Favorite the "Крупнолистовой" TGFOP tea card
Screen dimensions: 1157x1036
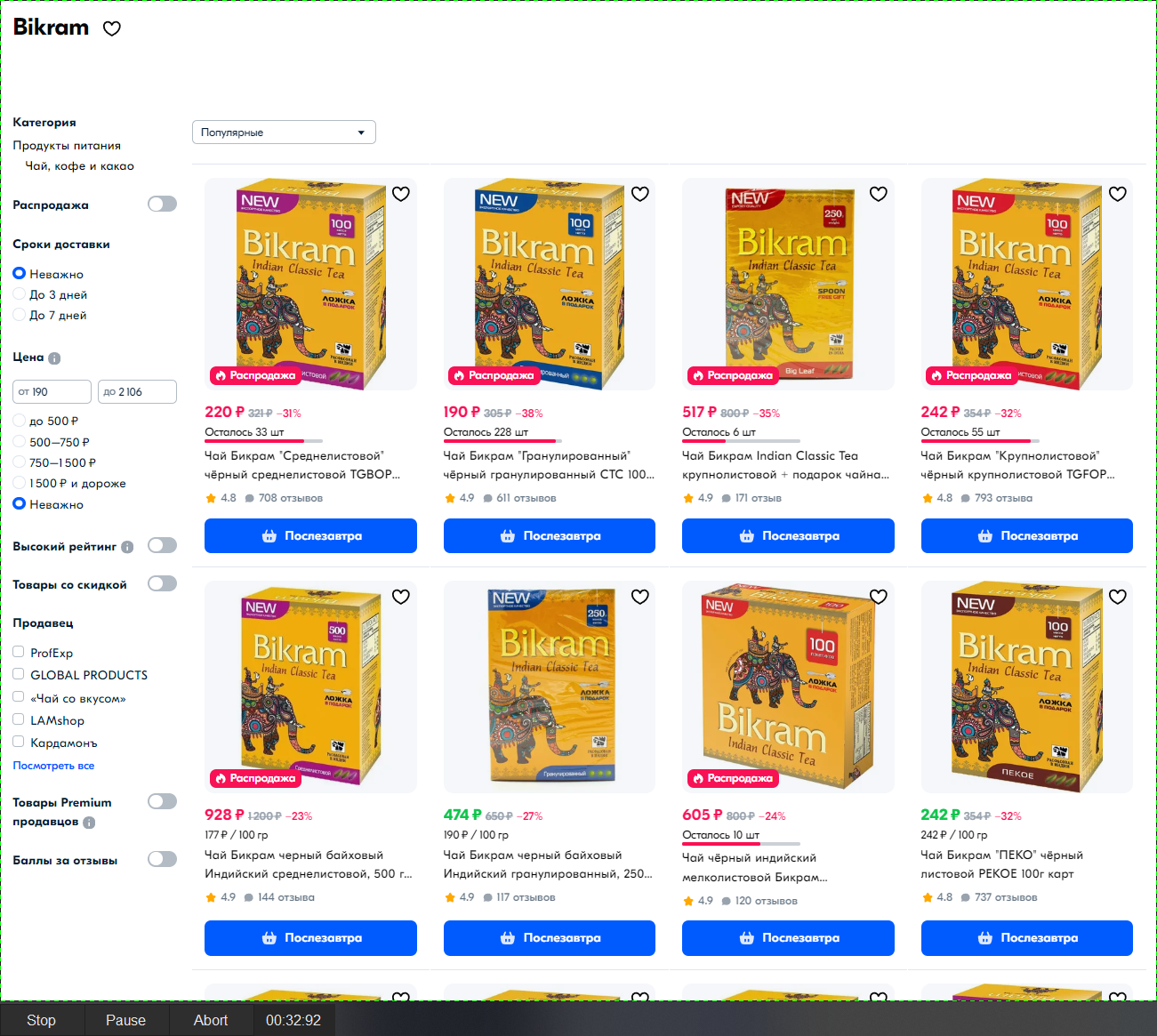(x=1118, y=194)
